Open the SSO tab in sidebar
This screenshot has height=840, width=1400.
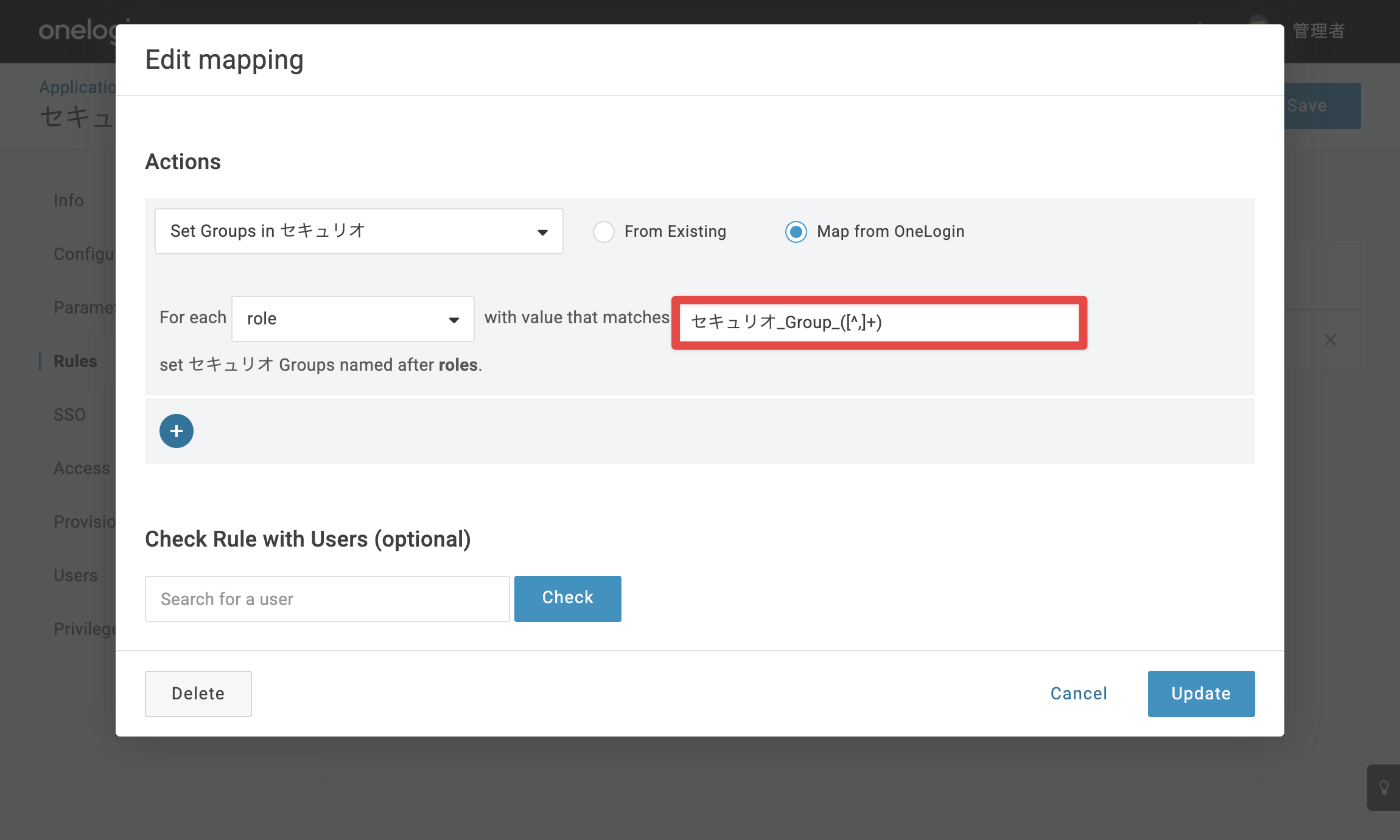[69, 415]
